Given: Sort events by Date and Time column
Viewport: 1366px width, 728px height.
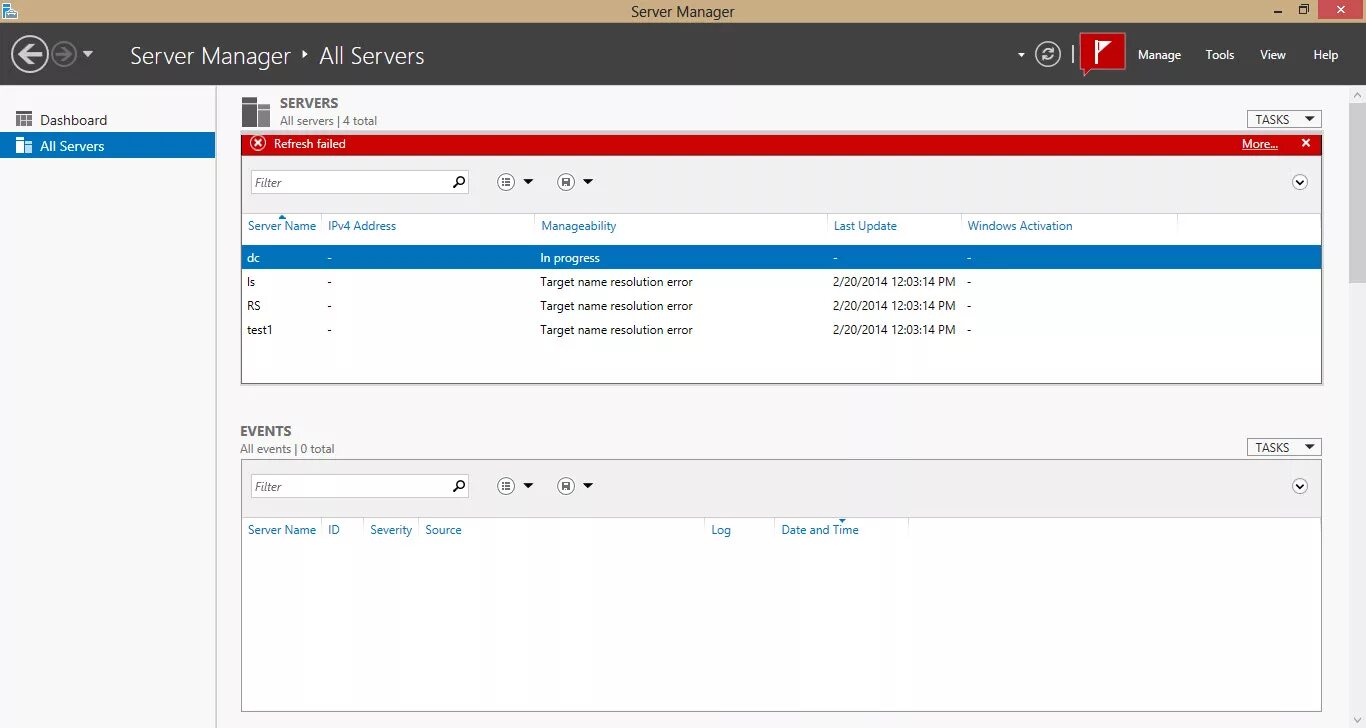Looking at the screenshot, I should [820, 530].
